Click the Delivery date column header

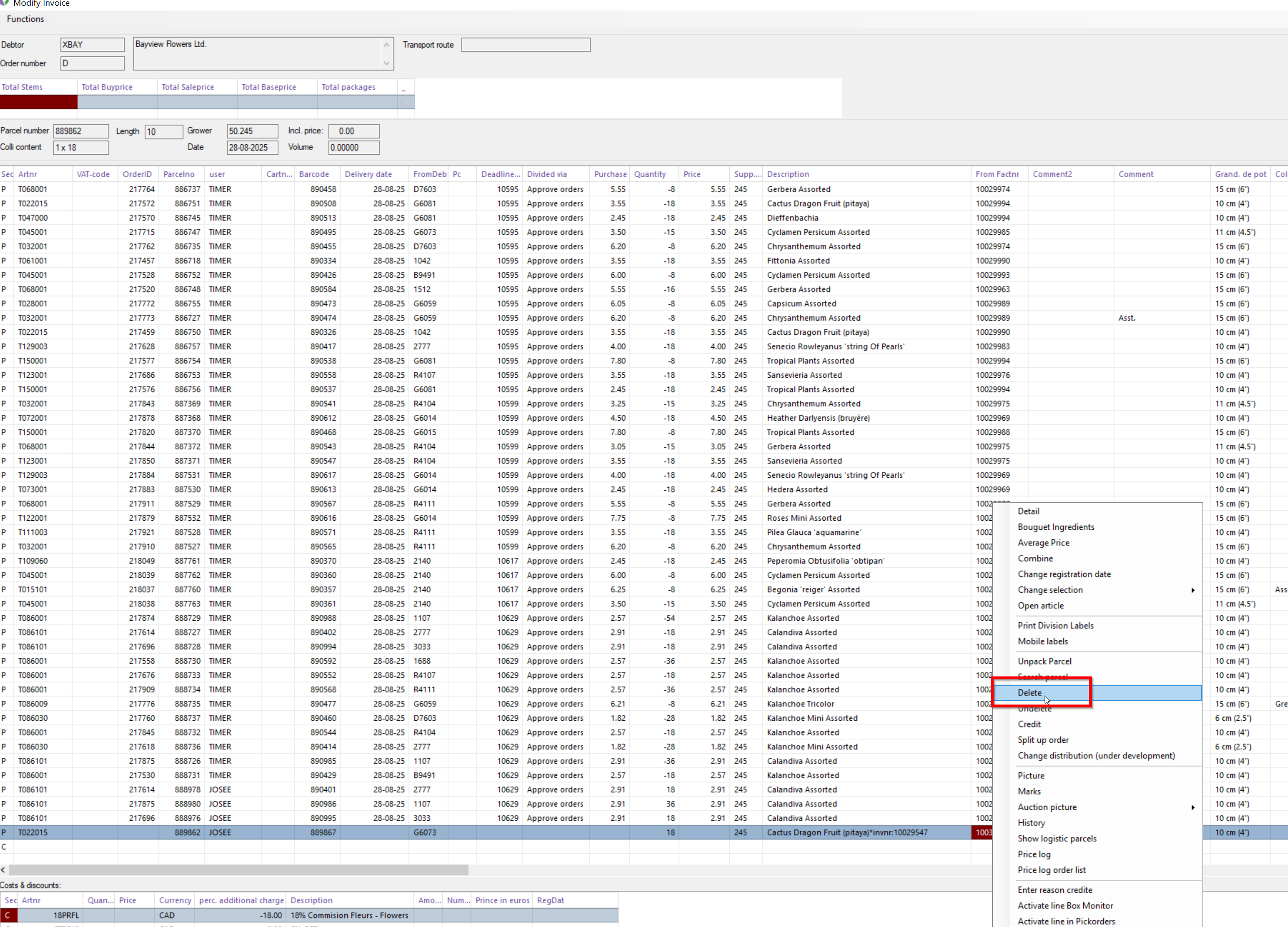click(368, 174)
